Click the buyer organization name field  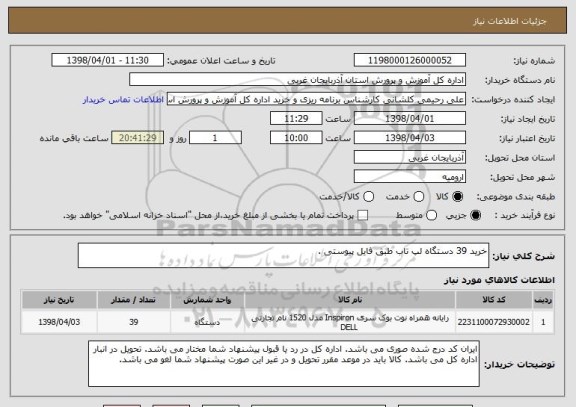tap(298, 80)
